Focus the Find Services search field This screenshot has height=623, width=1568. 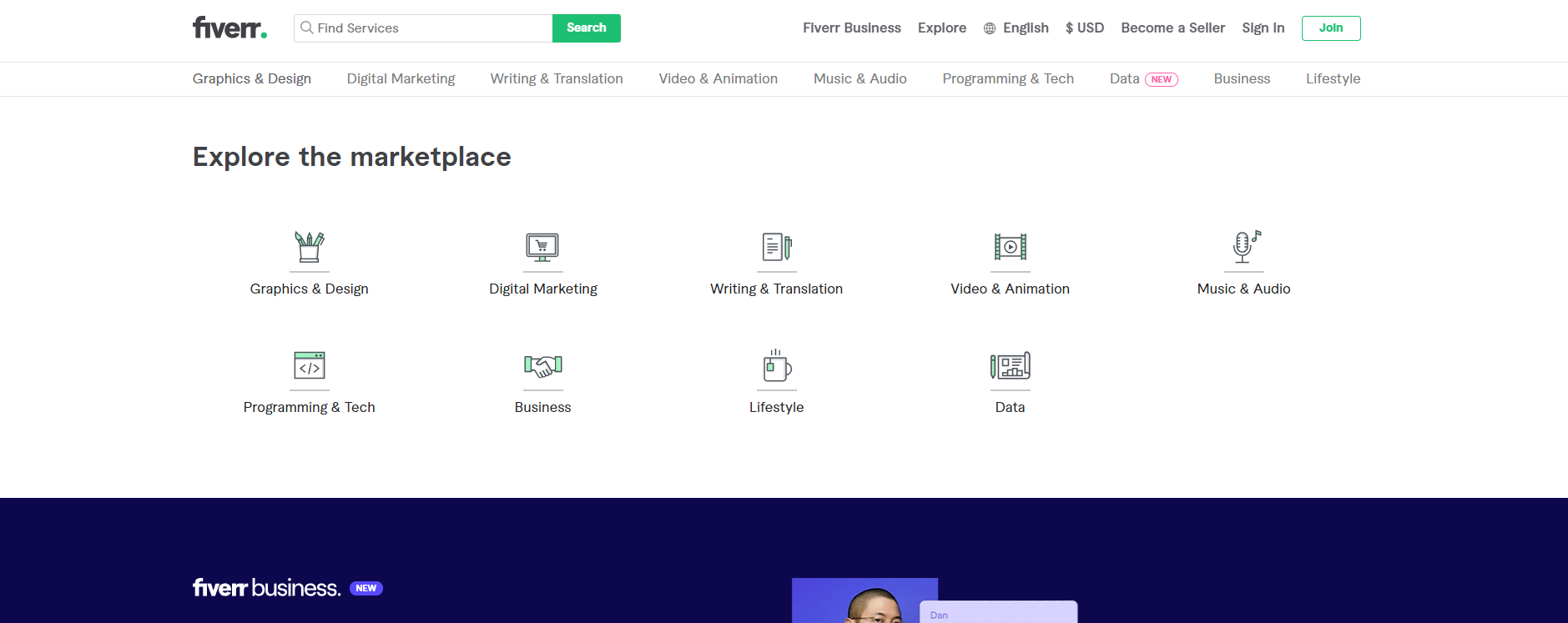point(423,28)
